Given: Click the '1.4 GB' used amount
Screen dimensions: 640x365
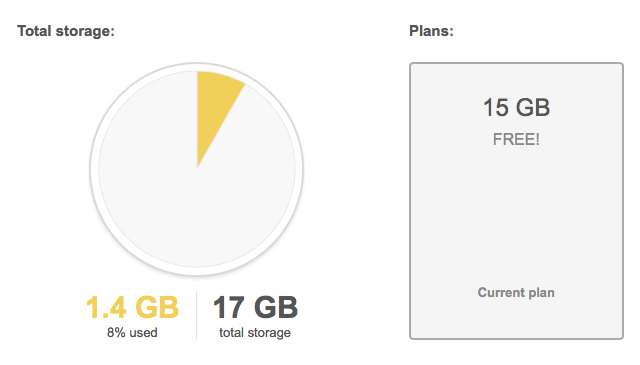Looking at the screenshot, I should 132,307.
